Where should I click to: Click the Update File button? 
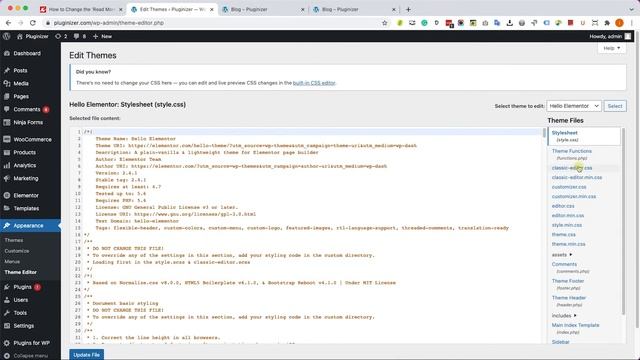click(x=87, y=355)
